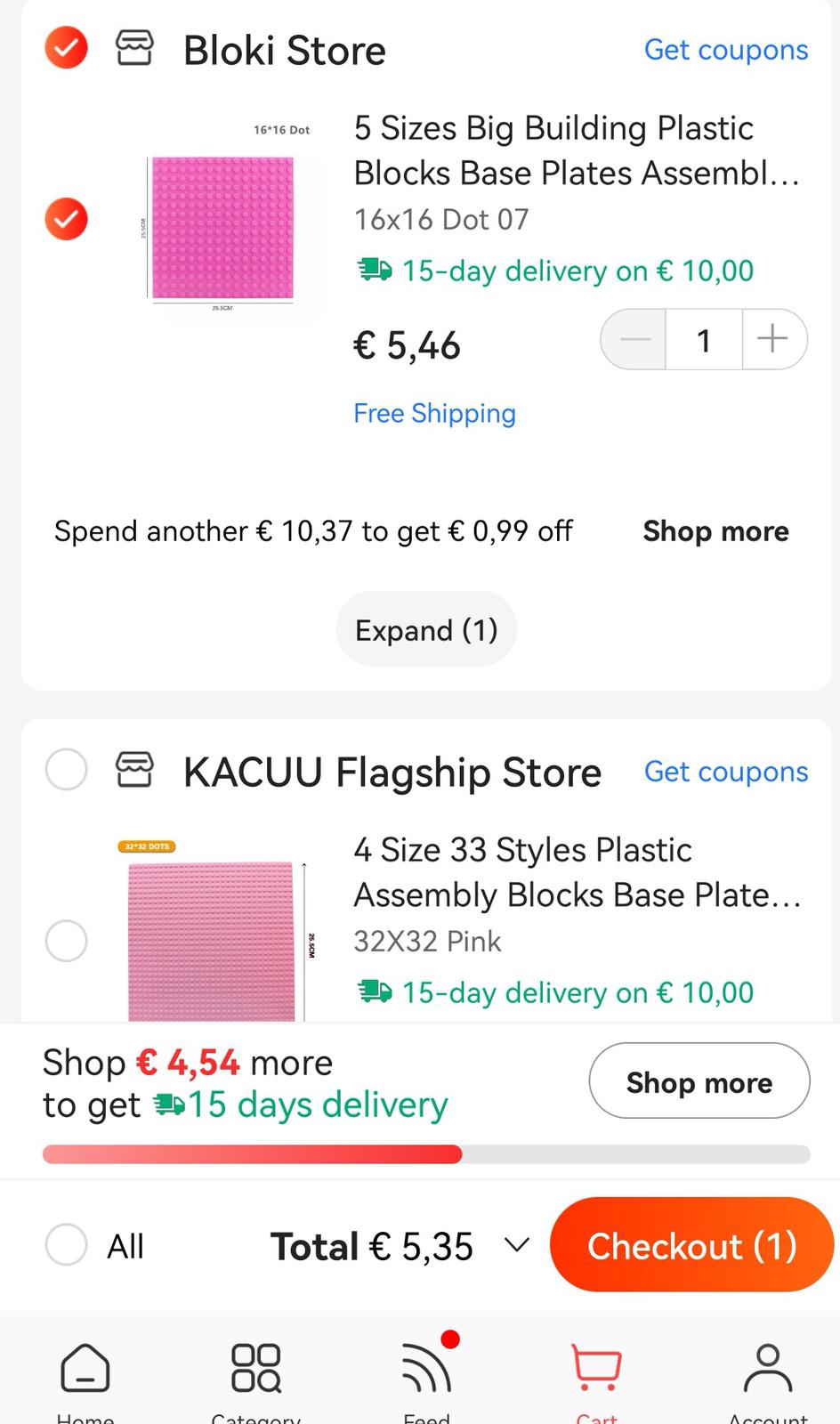The width and height of the screenshot is (840, 1424).
Task: Select all KACUU Flagship Store items
Action: pyautogui.click(x=67, y=770)
